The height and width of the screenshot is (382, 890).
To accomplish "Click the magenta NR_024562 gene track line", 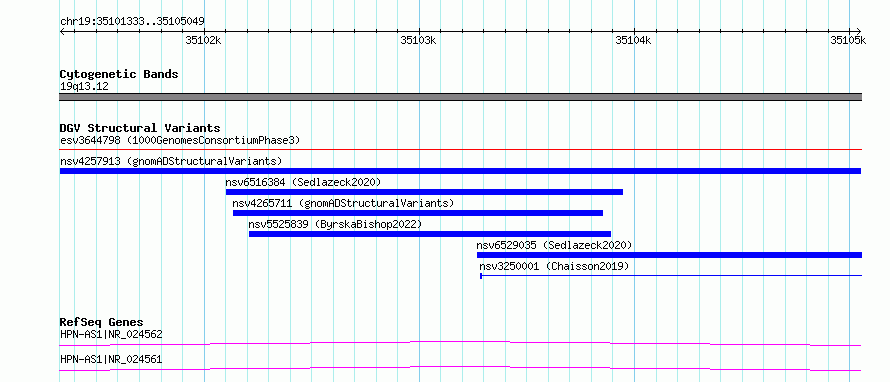I will (460, 343).
